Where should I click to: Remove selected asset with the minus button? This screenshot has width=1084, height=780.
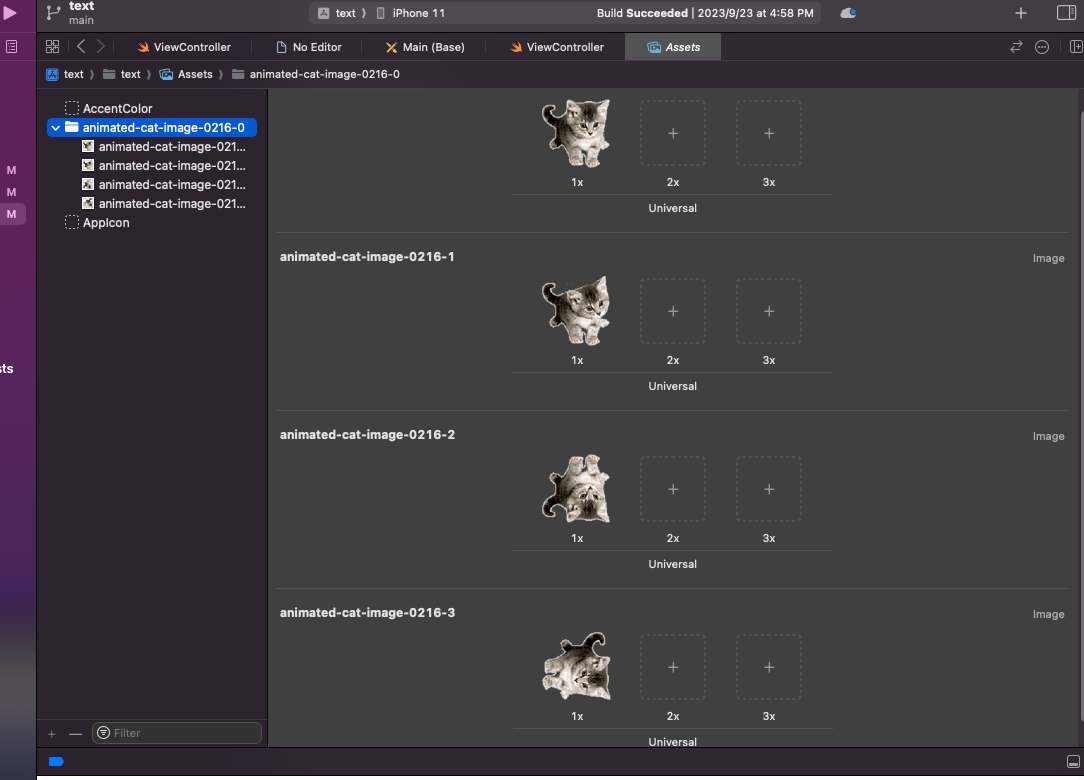(73, 733)
